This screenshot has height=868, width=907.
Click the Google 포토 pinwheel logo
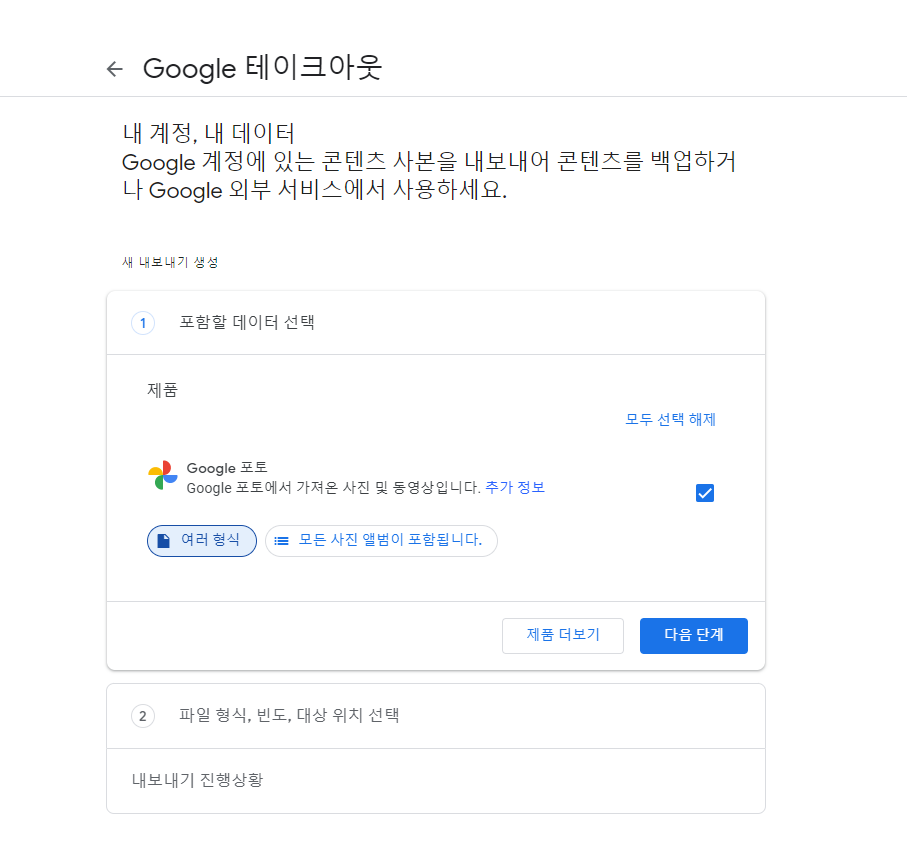[x=163, y=475]
